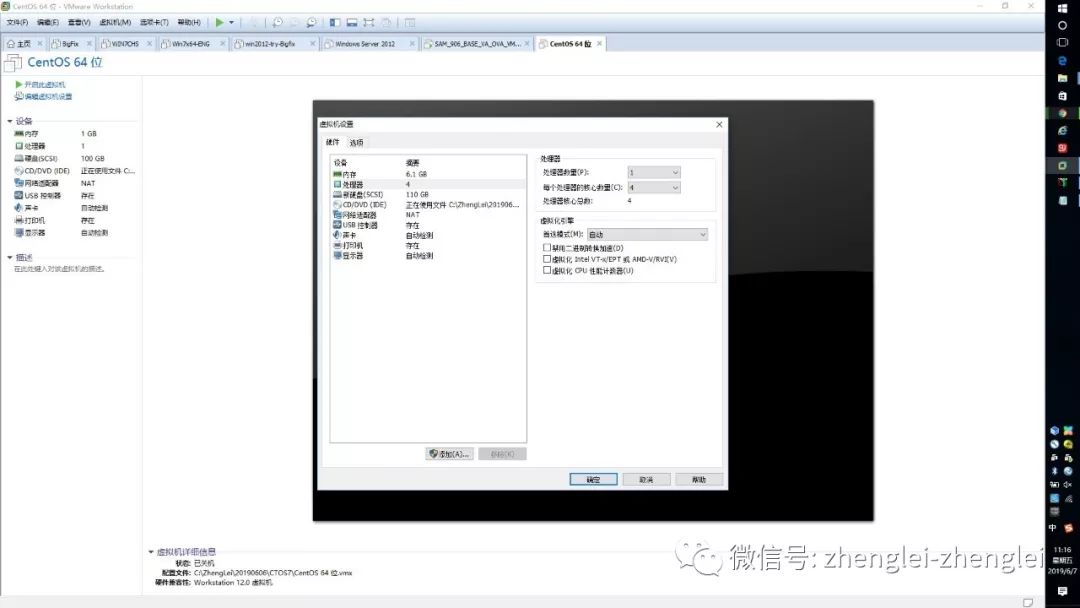This screenshot has height=608, width=1080.
Task: Open Google Chrome from the taskbar
Action: pyautogui.click(x=1062, y=113)
